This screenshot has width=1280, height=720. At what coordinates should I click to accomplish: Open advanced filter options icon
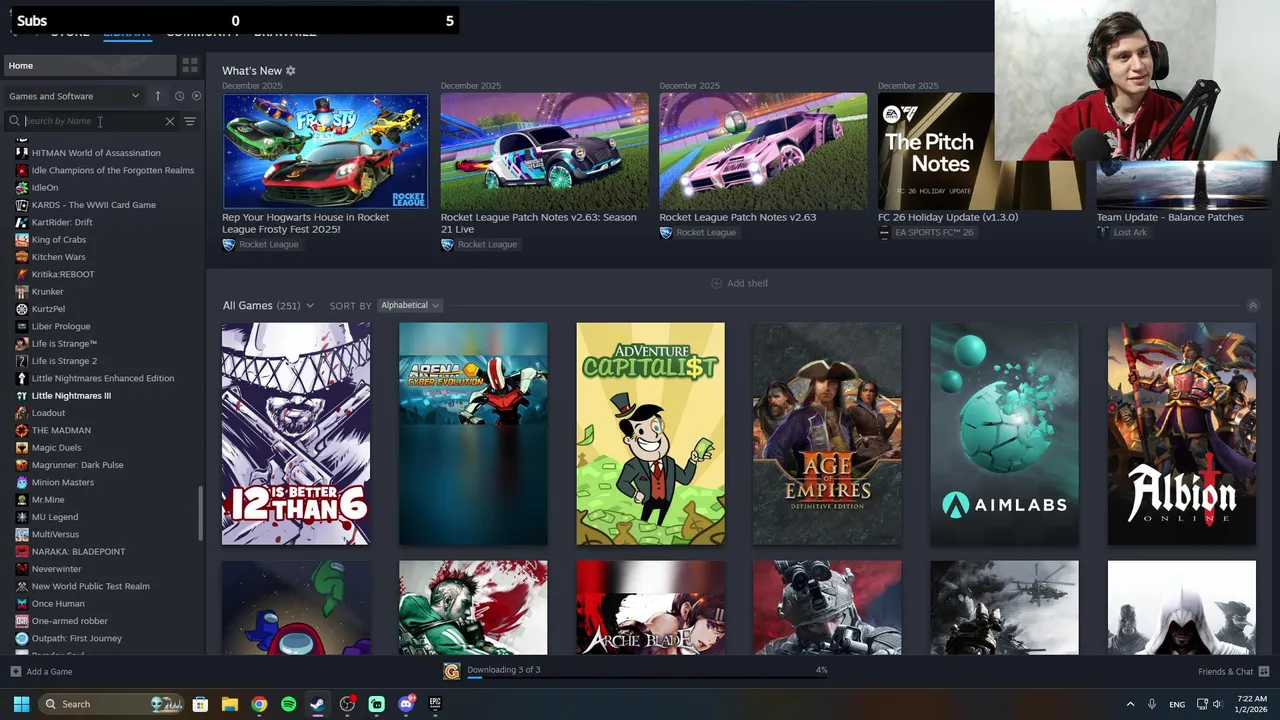point(190,121)
